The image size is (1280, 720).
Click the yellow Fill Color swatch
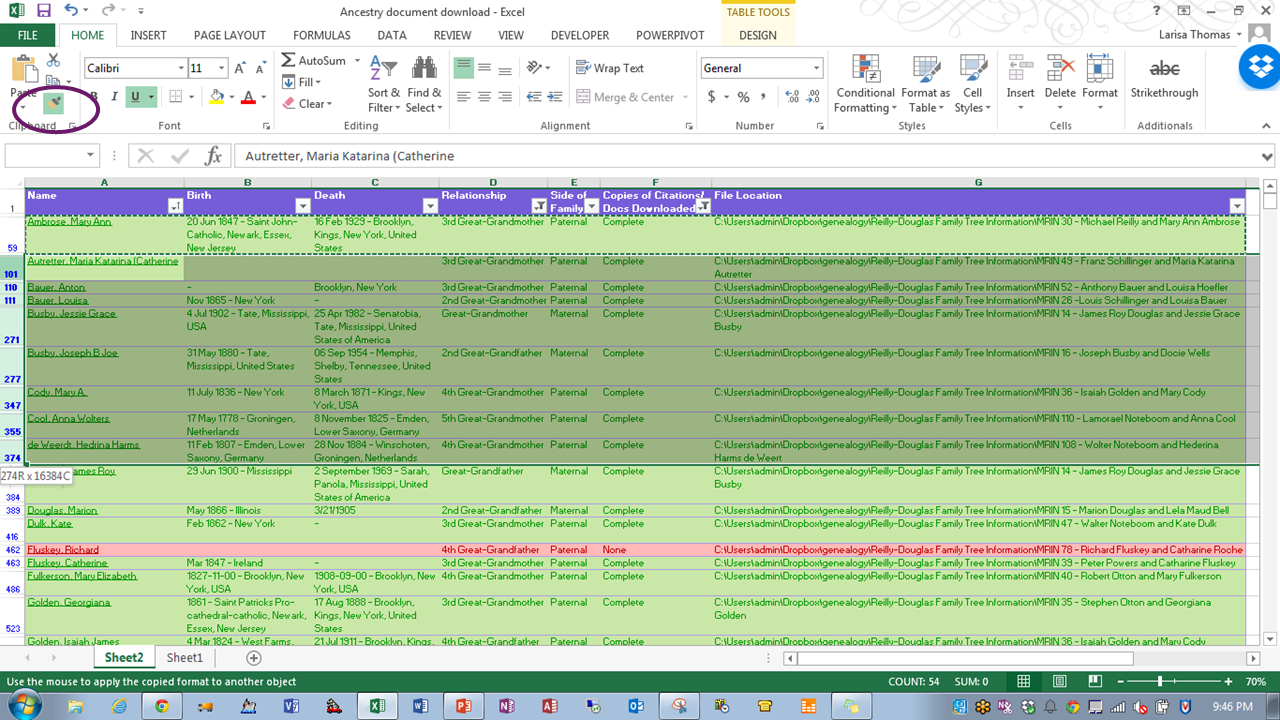point(216,97)
